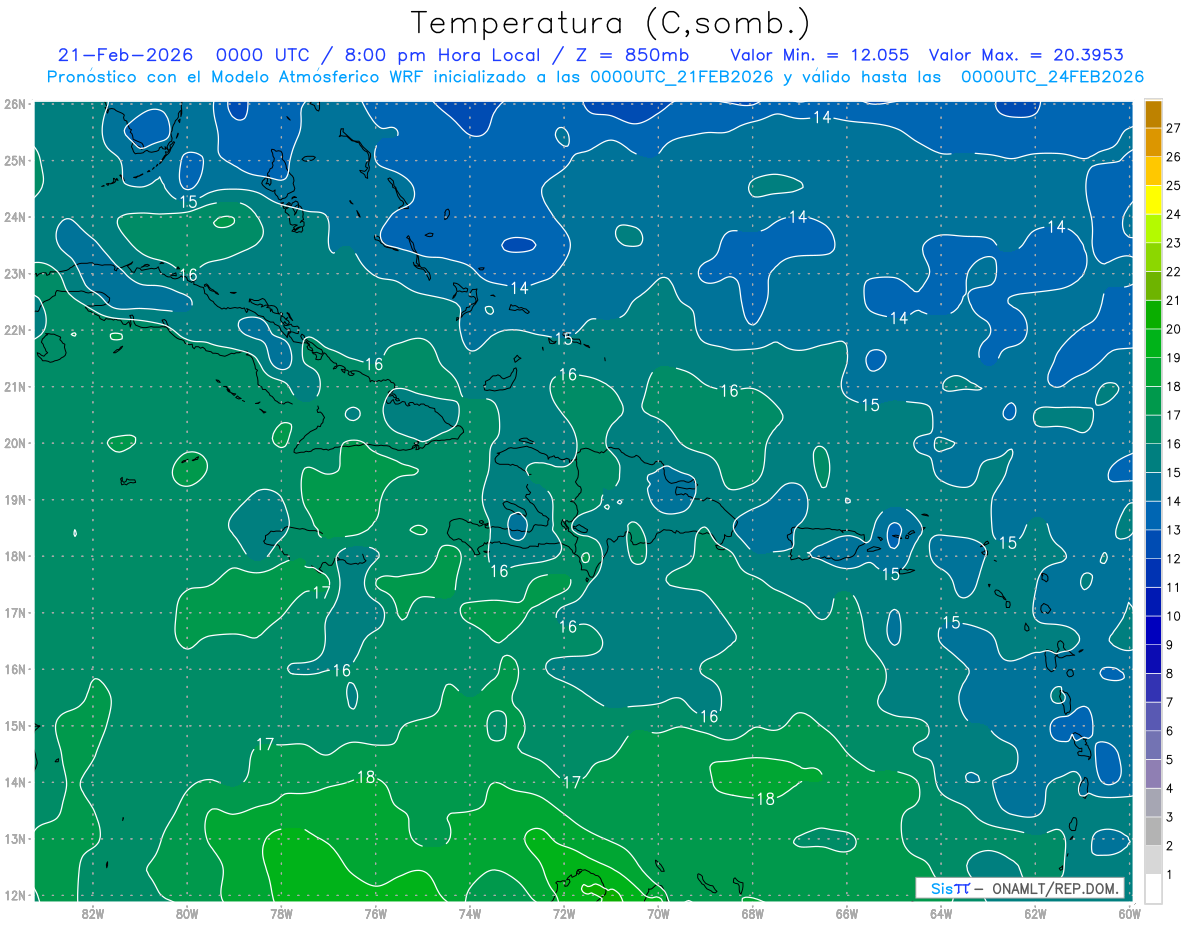Click color scale label "23"
This screenshot has width=1200, height=927.
(x=1174, y=243)
